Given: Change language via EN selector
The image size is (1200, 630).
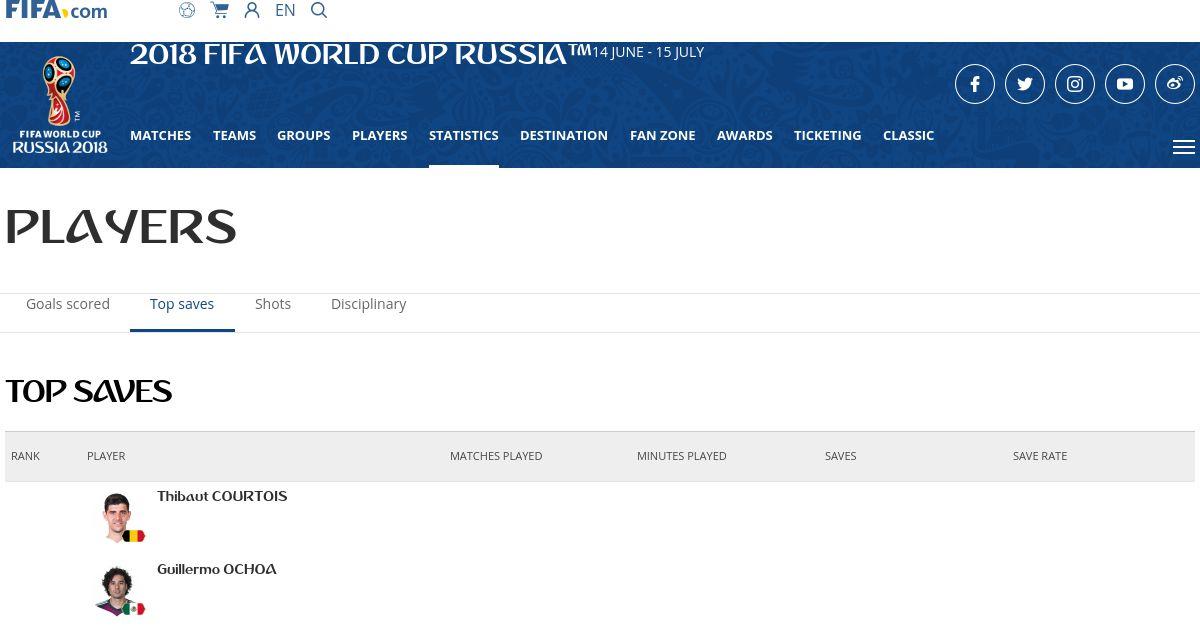Looking at the screenshot, I should click(x=285, y=10).
